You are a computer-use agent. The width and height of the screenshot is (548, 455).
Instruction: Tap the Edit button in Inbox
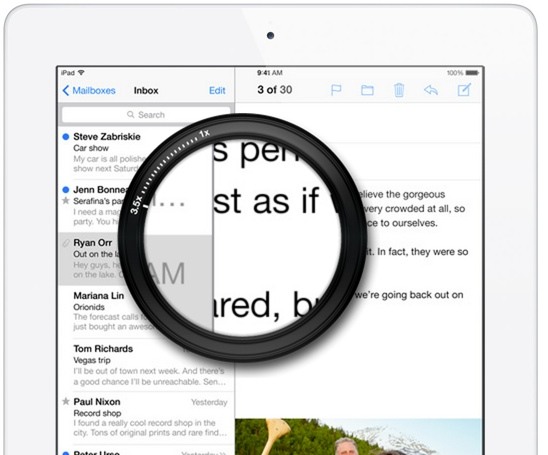[217, 91]
